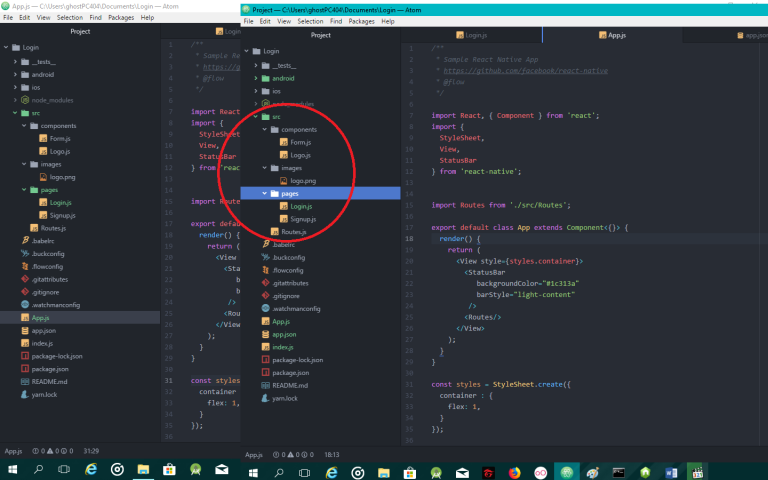The width and height of the screenshot is (768, 480).
Task: Open the Find menu in the left window
Action: click(94, 17)
